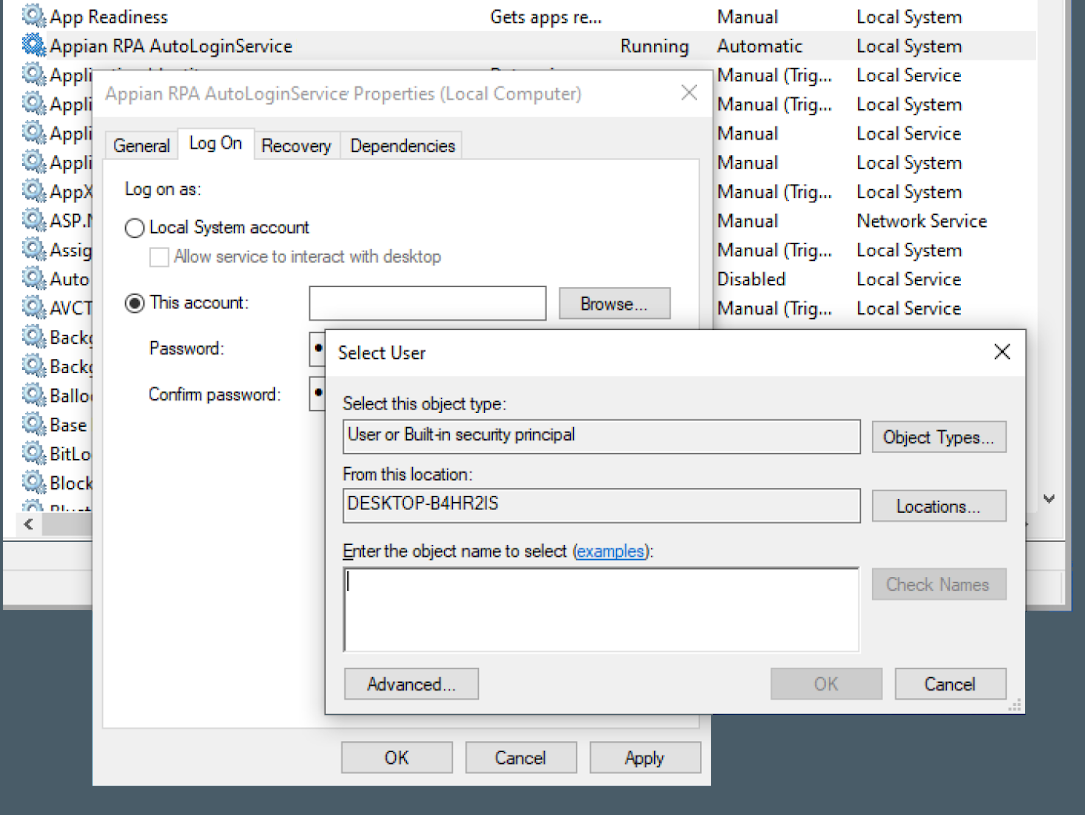Viewport: 1085px width, 815px height.
Task: Click the Block service gear icon
Action: click(x=33, y=482)
